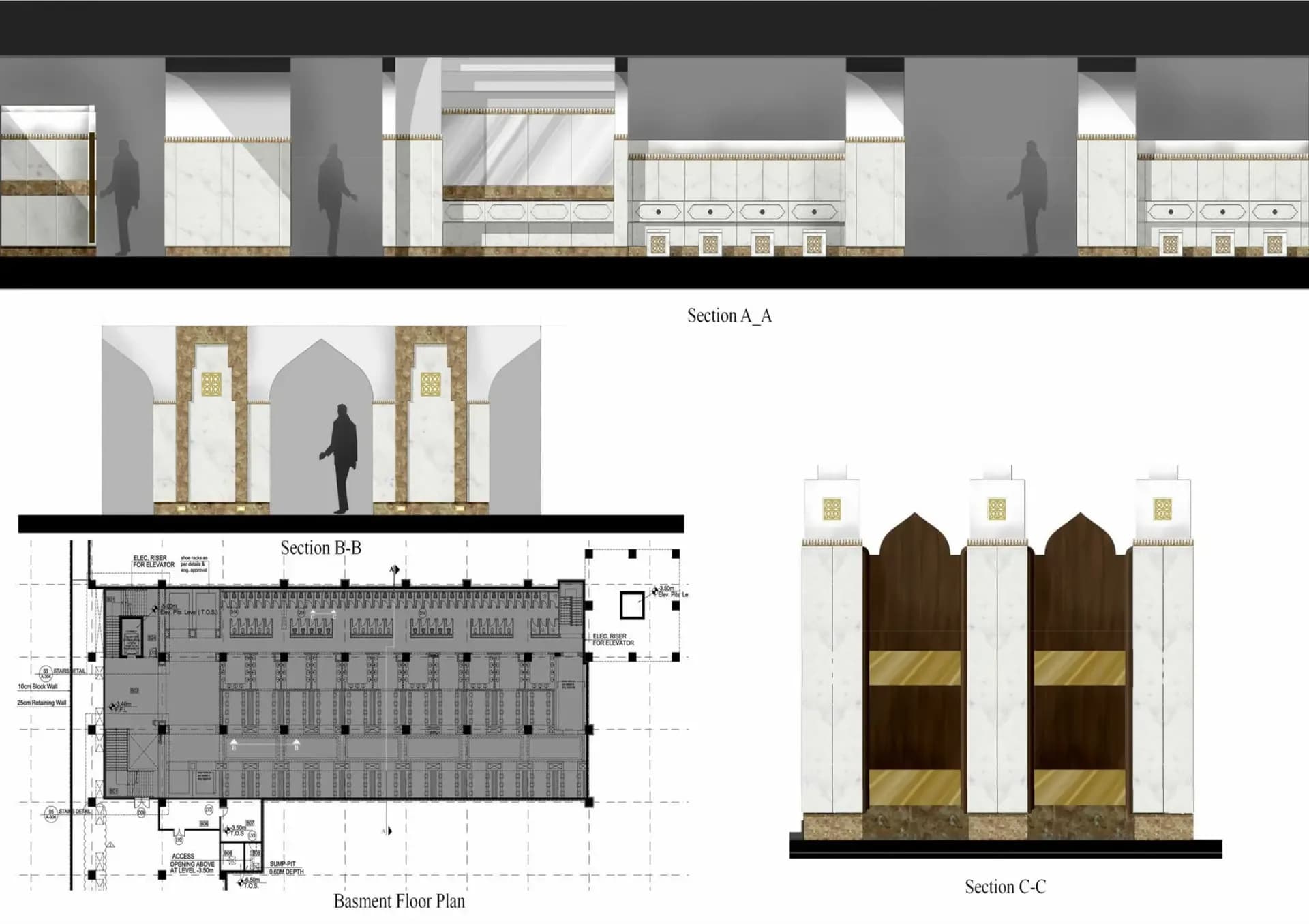The height and width of the screenshot is (924, 1309).
Task: Click 'ACCESS OPENING ABOVE AT LEVEL -3.50m' note
Action: click(192, 863)
